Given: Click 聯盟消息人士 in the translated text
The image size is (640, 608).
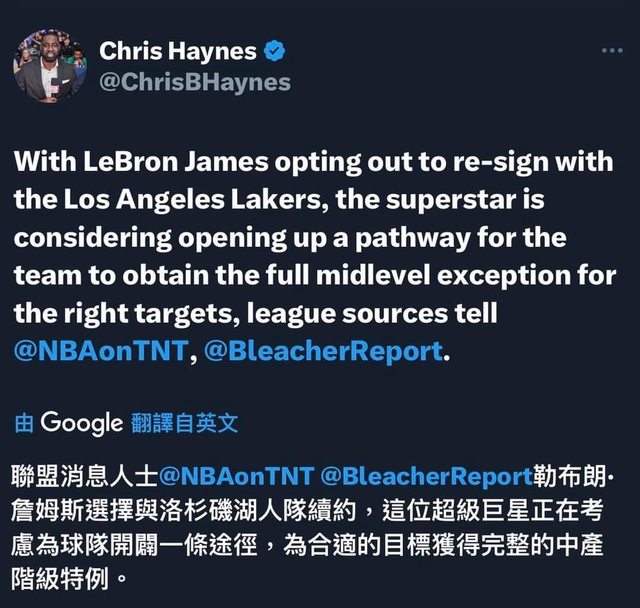Looking at the screenshot, I should point(84,476).
